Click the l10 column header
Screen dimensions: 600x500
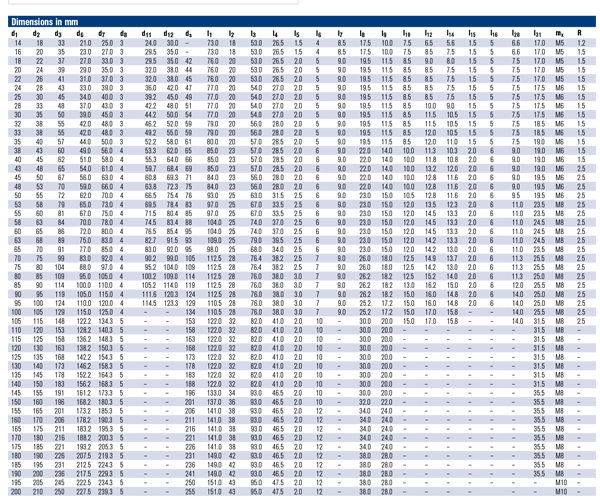[407, 35]
